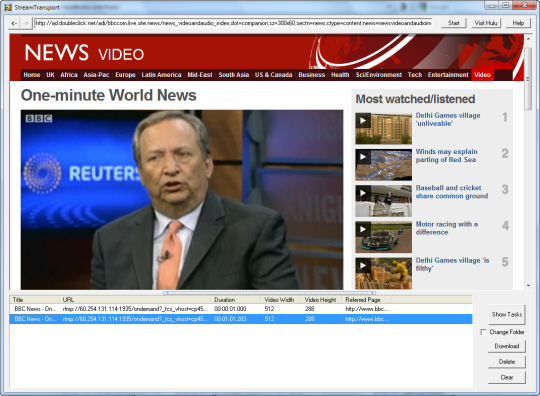The height and width of the screenshot is (396, 540).
Task: Open the Tech nav tab
Action: tap(415, 75)
